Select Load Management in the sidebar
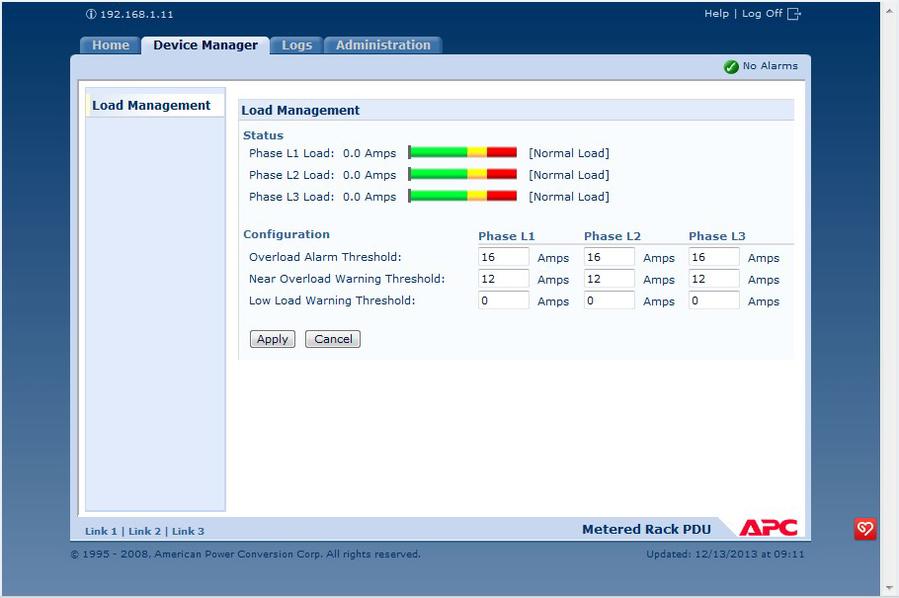 151,105
